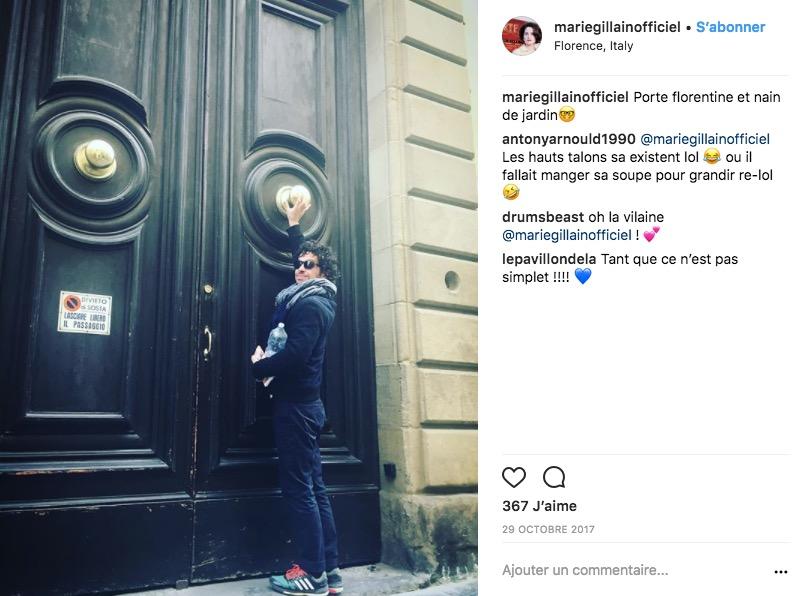The image size is (809, 596).
Task: Open the lepavillondela commenter profile
Action: (x=549, y=259)
